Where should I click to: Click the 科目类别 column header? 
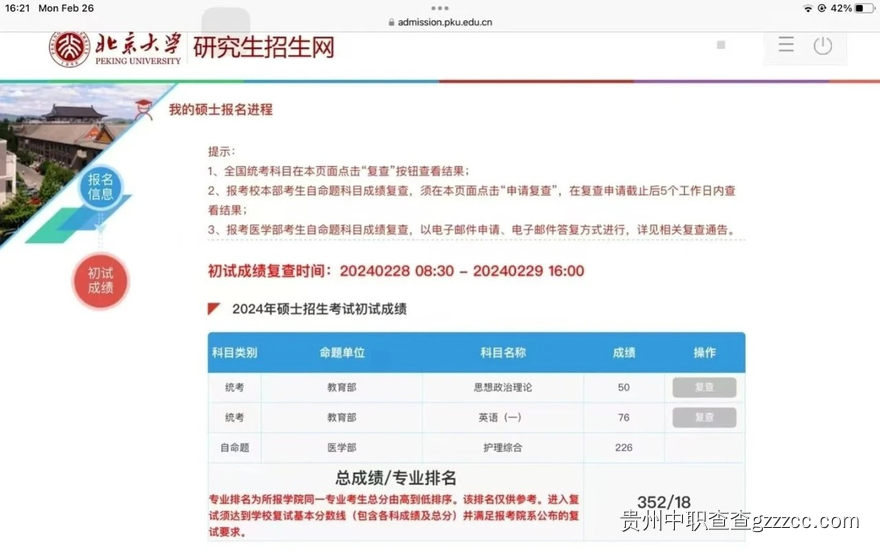click(235, 352)
